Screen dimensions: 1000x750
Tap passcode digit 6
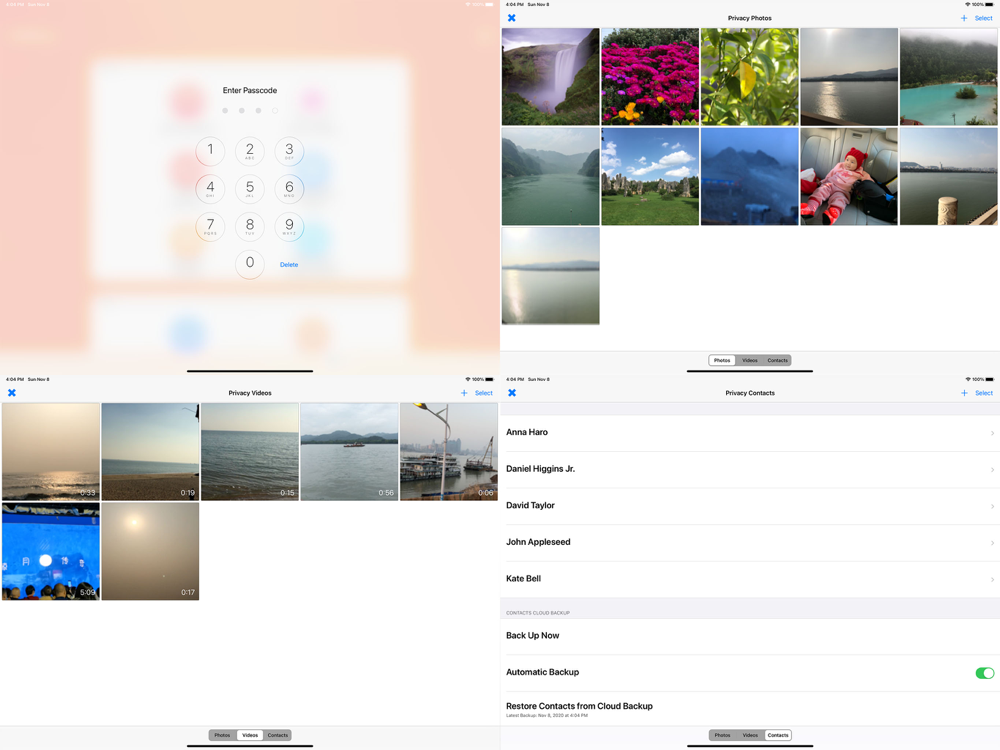click(x=289, y=188)
